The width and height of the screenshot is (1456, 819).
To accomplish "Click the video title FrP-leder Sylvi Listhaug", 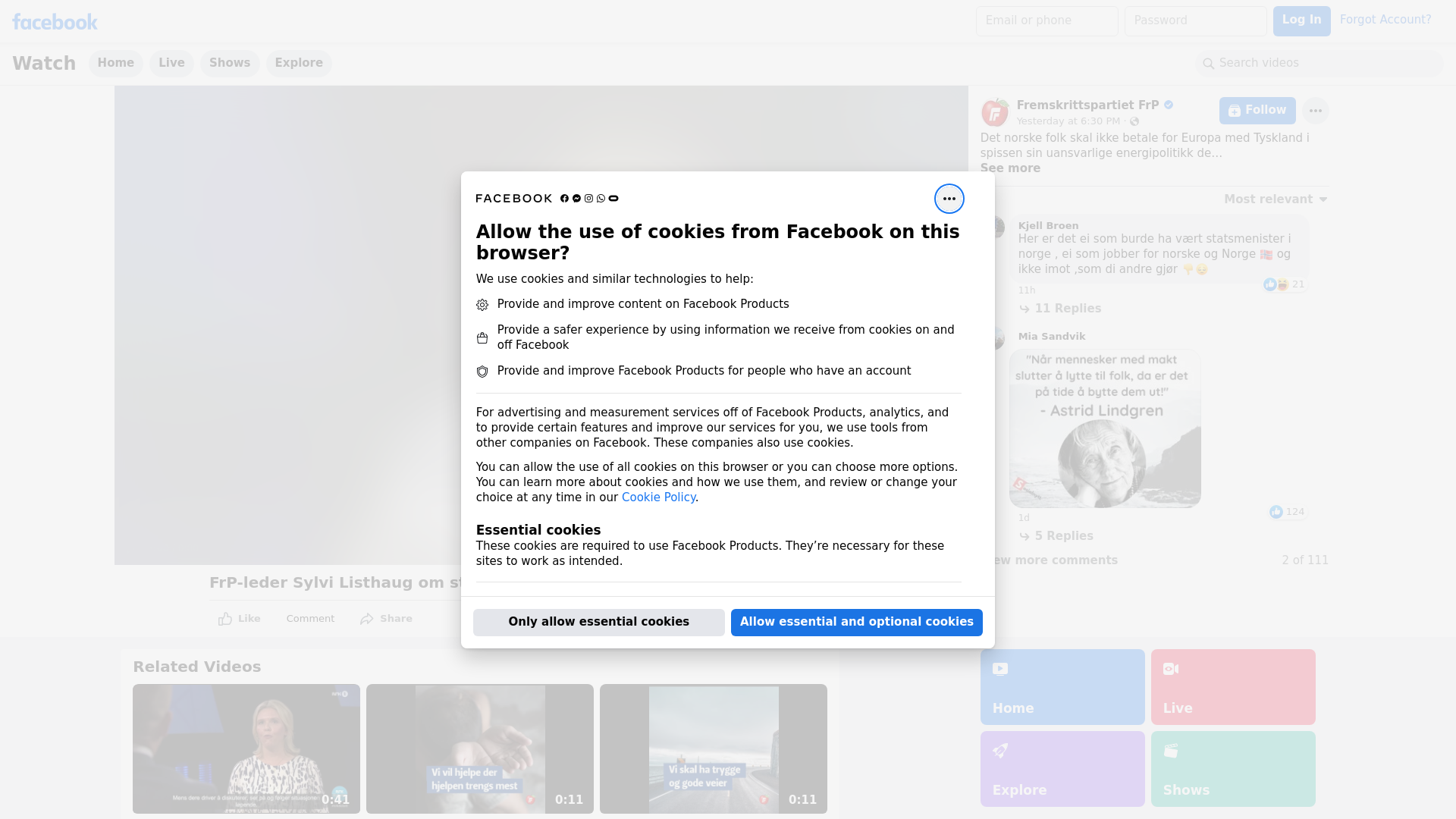I will [x=335, y=582].
